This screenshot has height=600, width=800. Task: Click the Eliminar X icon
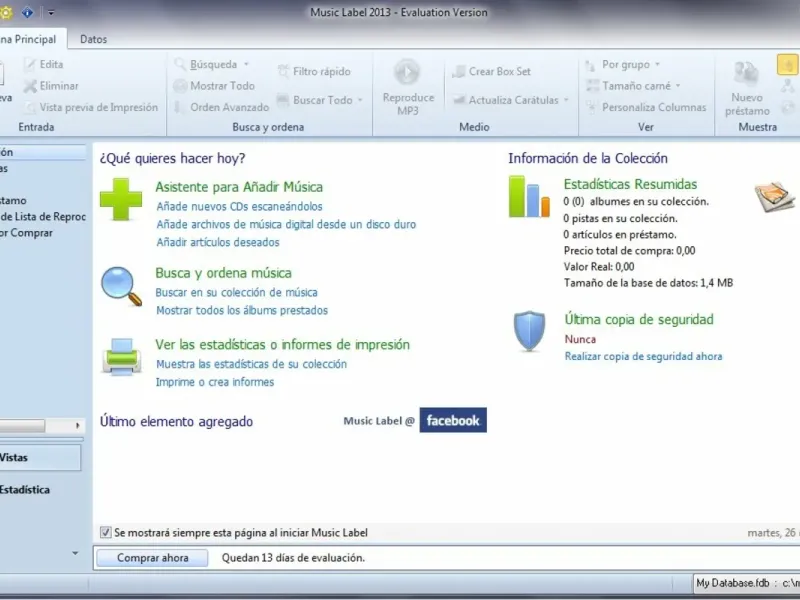point(30,86)
